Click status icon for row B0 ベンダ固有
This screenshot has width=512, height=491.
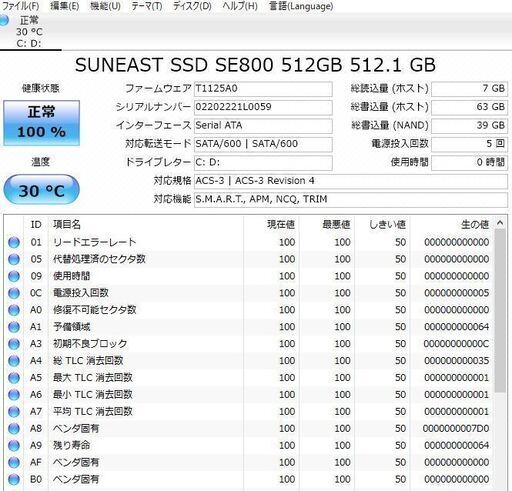pyautogui.click(x=14, y=479)
